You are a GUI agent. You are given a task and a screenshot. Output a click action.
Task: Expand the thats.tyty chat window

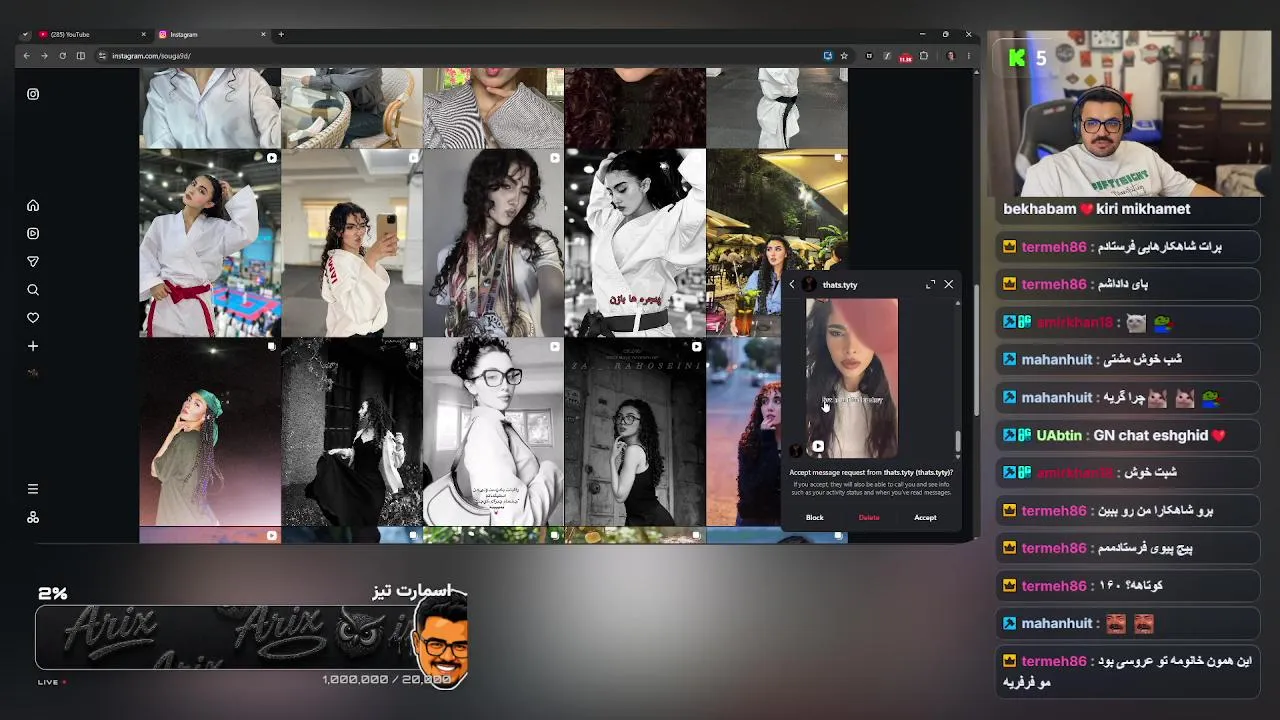click(931, 285)
